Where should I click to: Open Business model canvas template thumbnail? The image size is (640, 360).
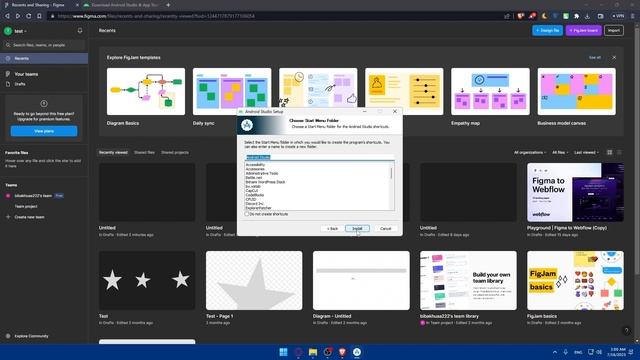click(x=576, y=91)
